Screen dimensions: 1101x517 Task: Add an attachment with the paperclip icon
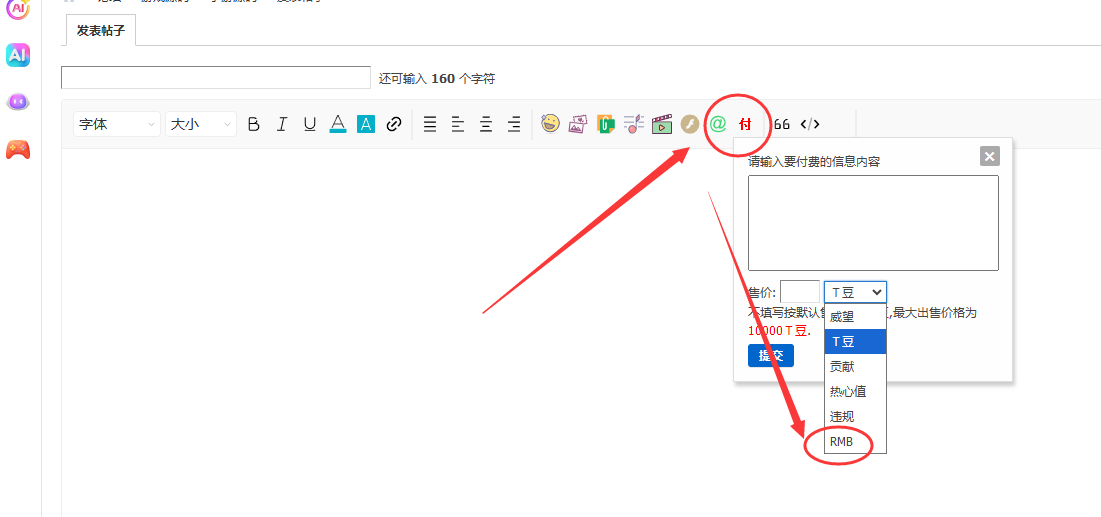pos(605,124)
